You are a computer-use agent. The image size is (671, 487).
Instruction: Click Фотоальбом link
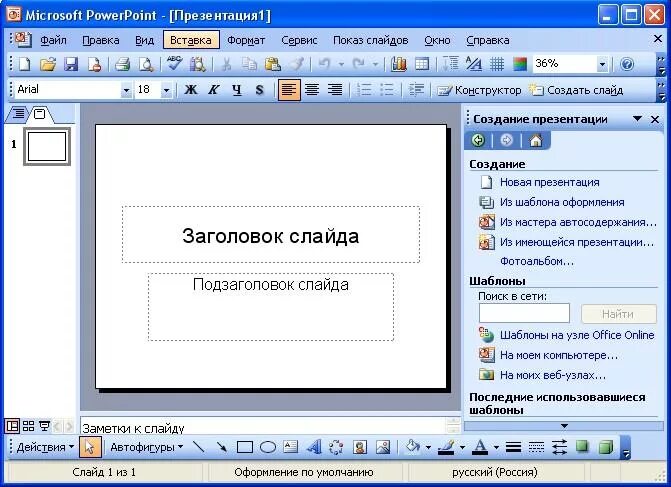[537, 261]
